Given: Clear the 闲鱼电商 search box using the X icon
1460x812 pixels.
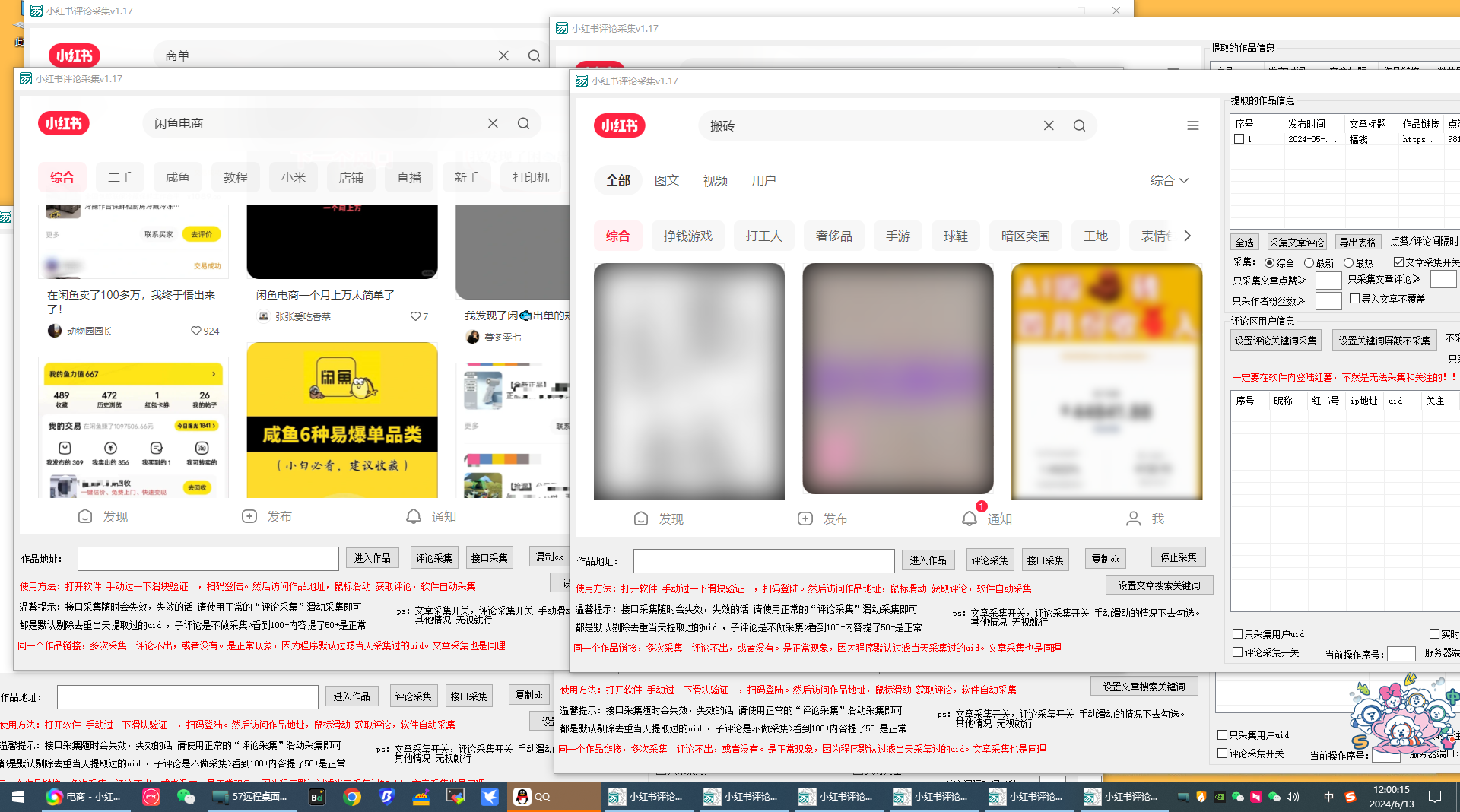Looking at the screenshot, I should [x=493, y=124].
